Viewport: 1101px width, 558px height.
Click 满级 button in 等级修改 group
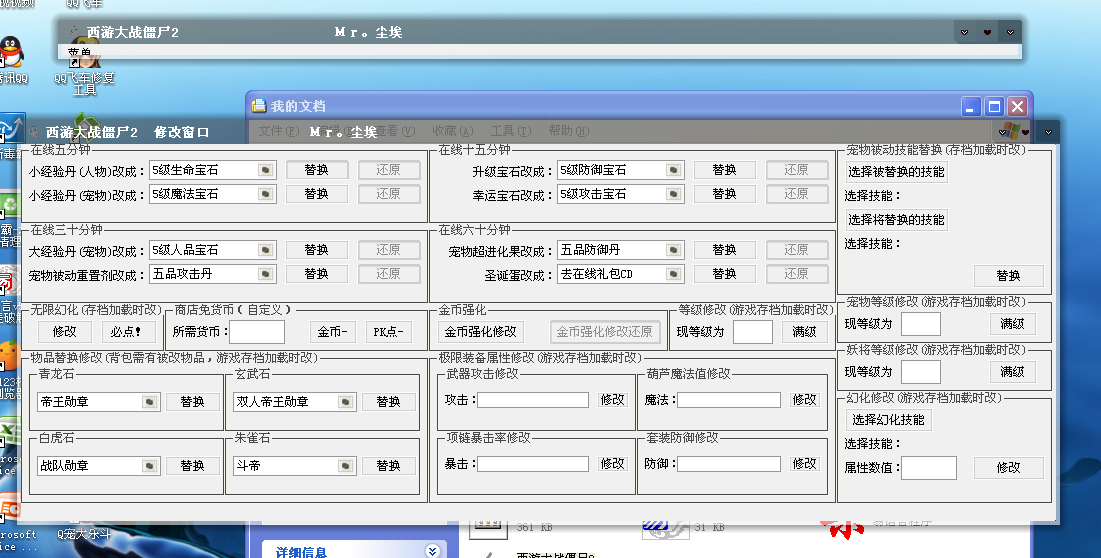tap(805, 331)
